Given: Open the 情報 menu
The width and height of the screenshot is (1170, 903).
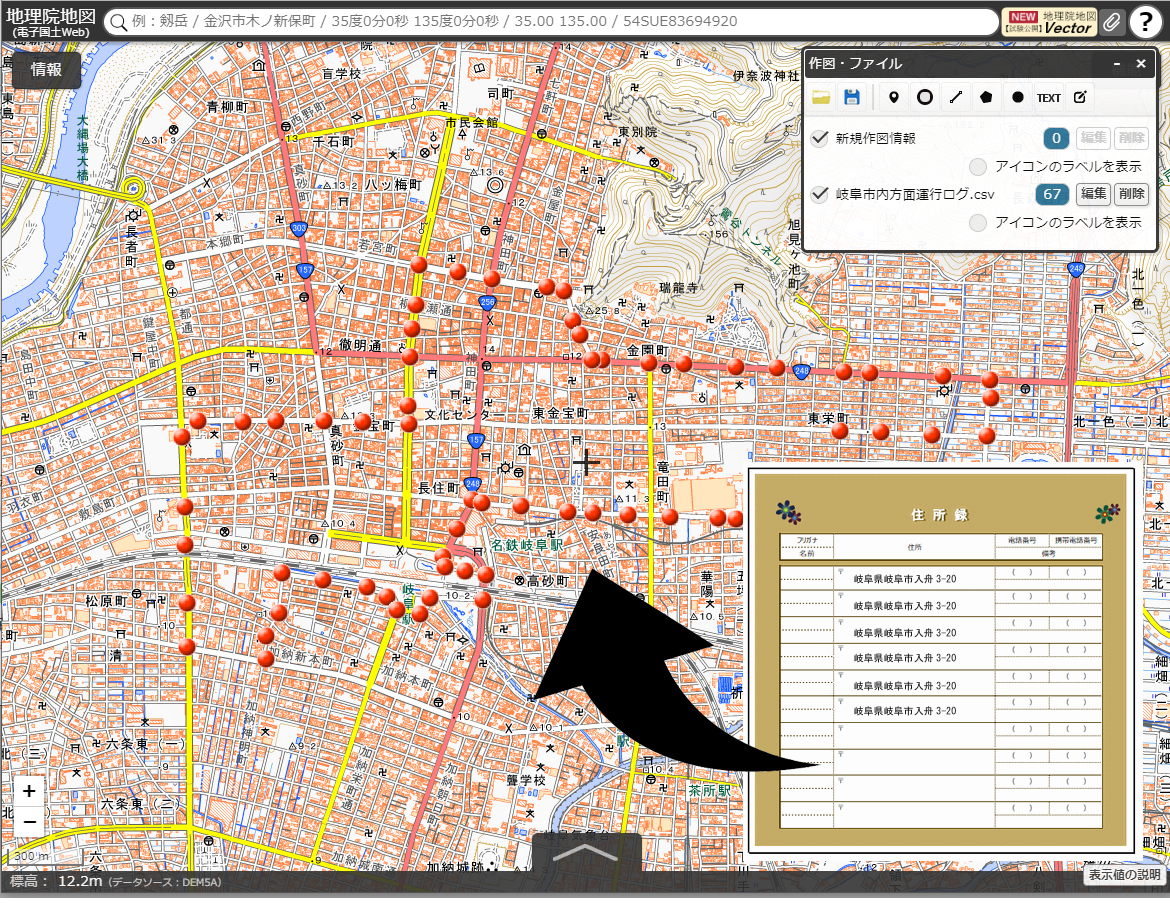Looking at the screenshot, I should point(46,69).
